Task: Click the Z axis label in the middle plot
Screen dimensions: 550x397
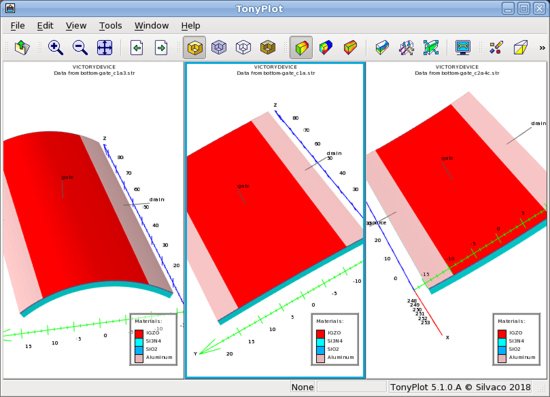Action: coord(275,105)
